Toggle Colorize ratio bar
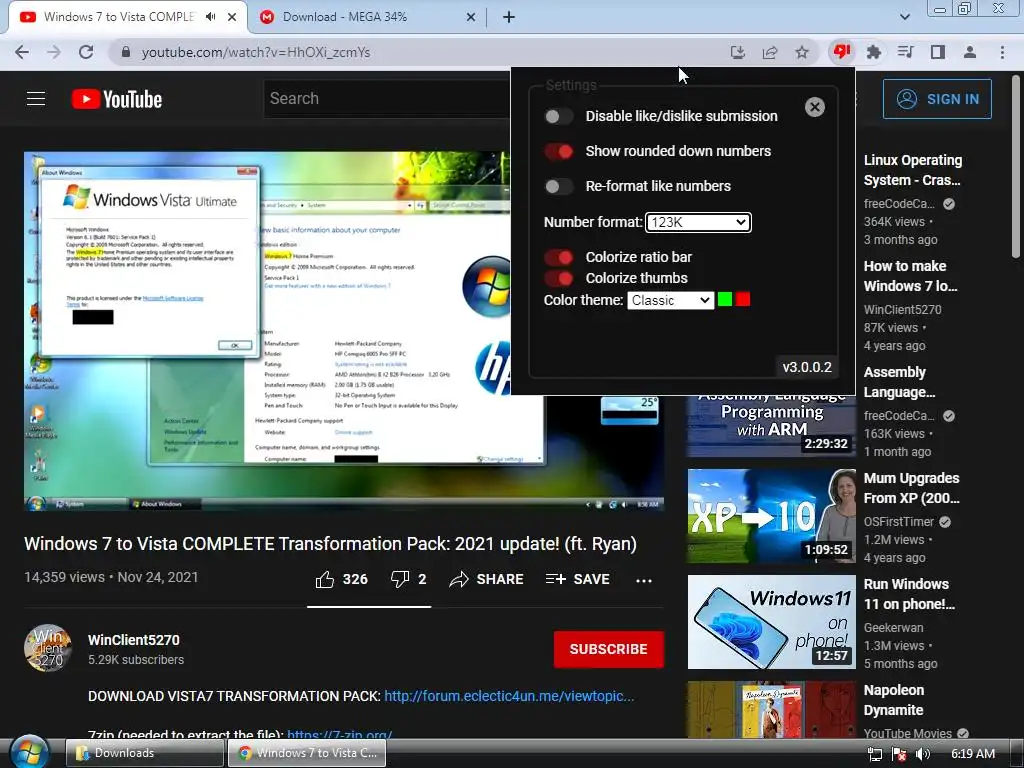The width and height of the screenshot is (1024, 768). (558, 257)
